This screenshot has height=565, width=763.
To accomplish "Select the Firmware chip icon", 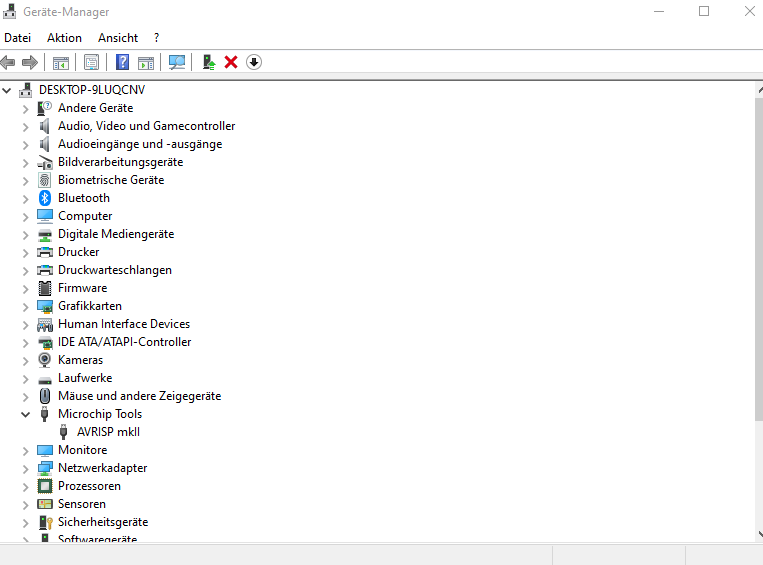I will (x=45, y=288).
